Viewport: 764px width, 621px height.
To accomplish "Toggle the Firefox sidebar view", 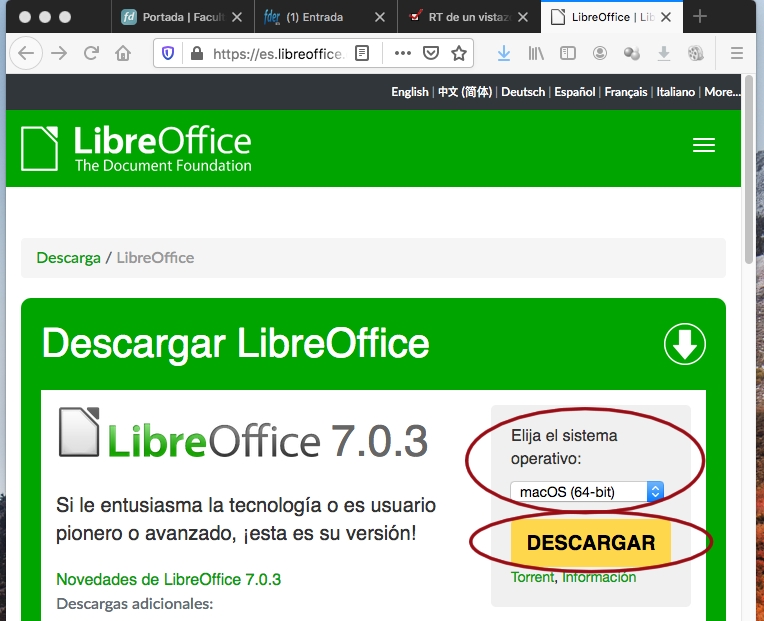I will point(567,54).
